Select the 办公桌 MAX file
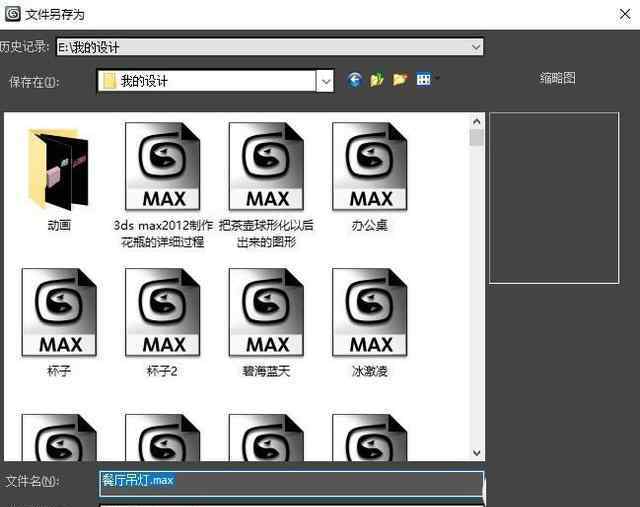This screenshot has width=640, height=507. [x=369, y=170]
